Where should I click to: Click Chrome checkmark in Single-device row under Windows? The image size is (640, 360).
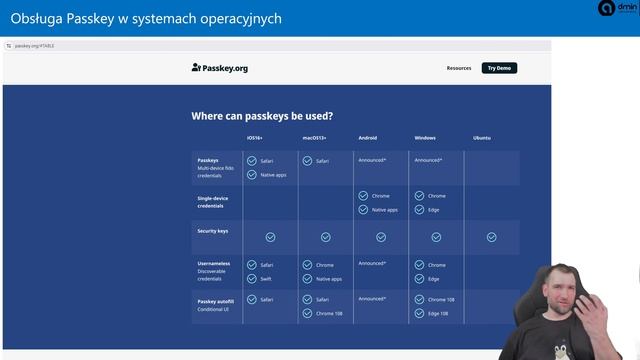coord(419,196)
